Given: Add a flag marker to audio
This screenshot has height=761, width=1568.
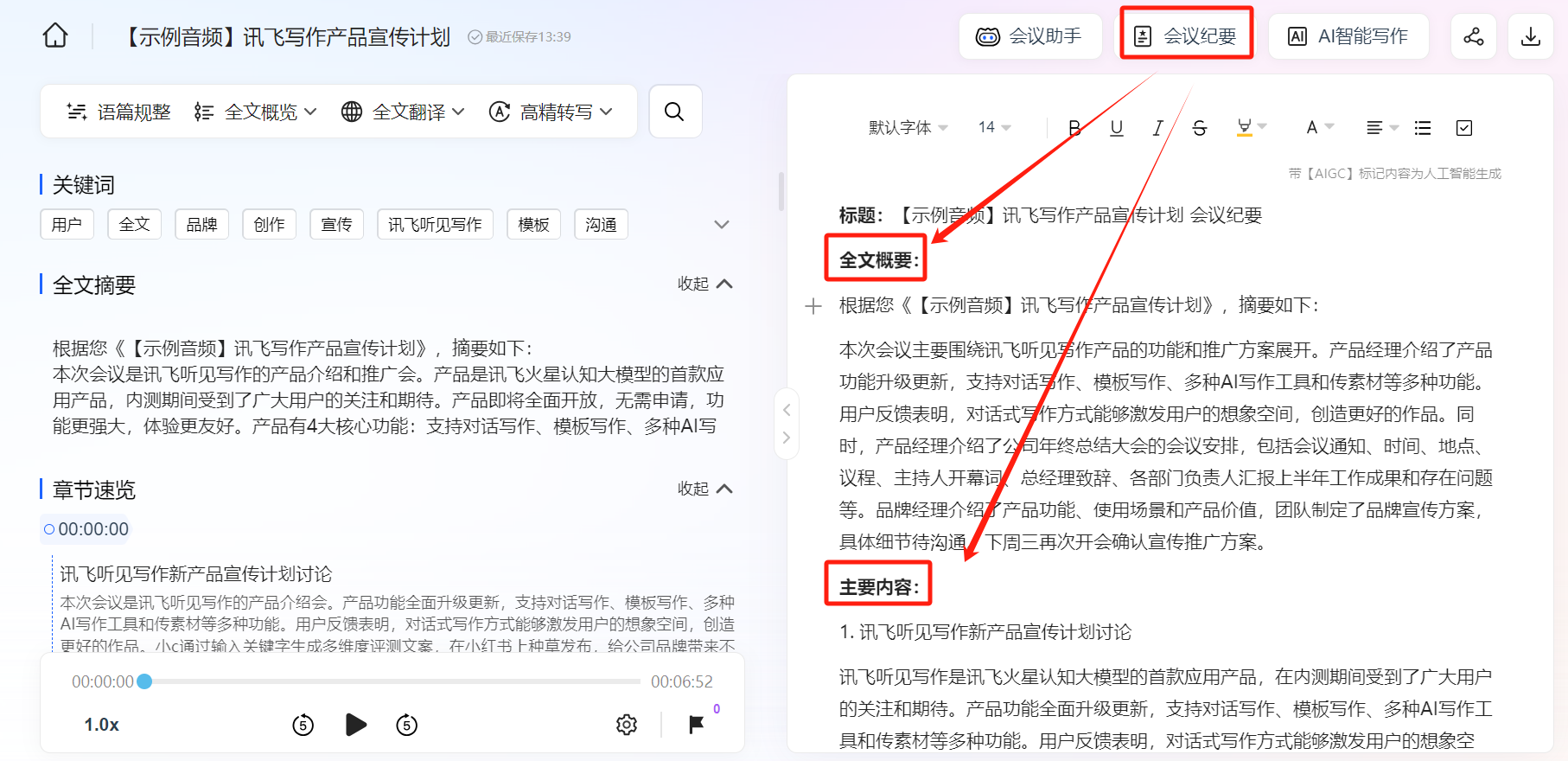Looking at the screenshot, I should pos(696,725).
